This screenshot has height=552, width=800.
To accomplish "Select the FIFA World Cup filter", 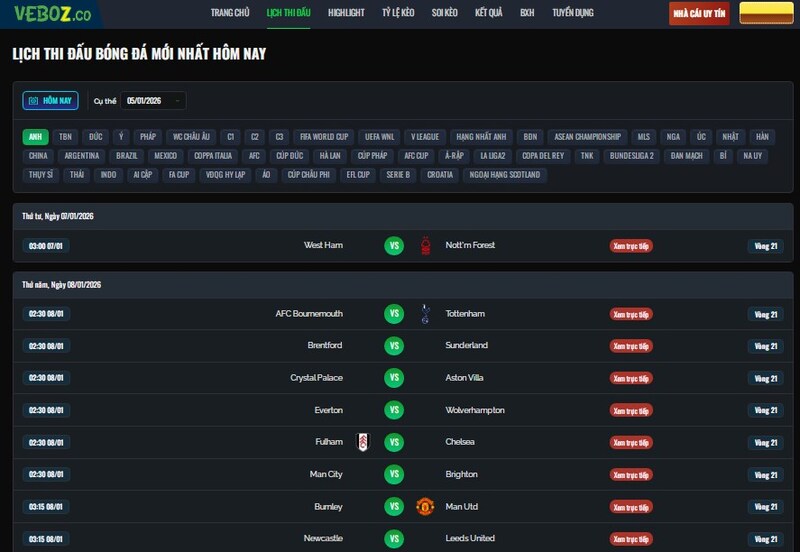I will point(324,137).
